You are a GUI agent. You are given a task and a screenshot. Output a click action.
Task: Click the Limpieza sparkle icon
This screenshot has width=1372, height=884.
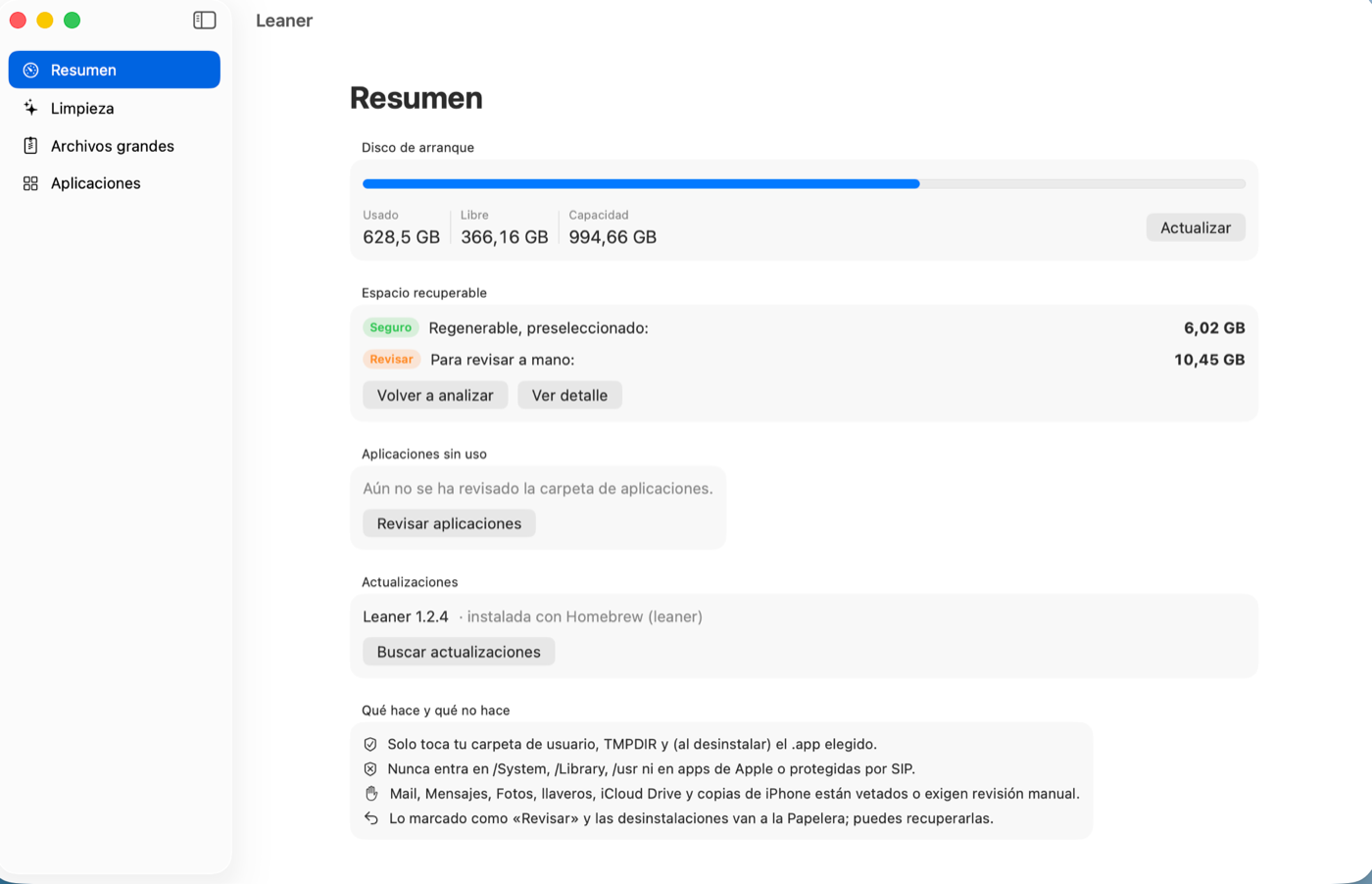click(30, 108)
